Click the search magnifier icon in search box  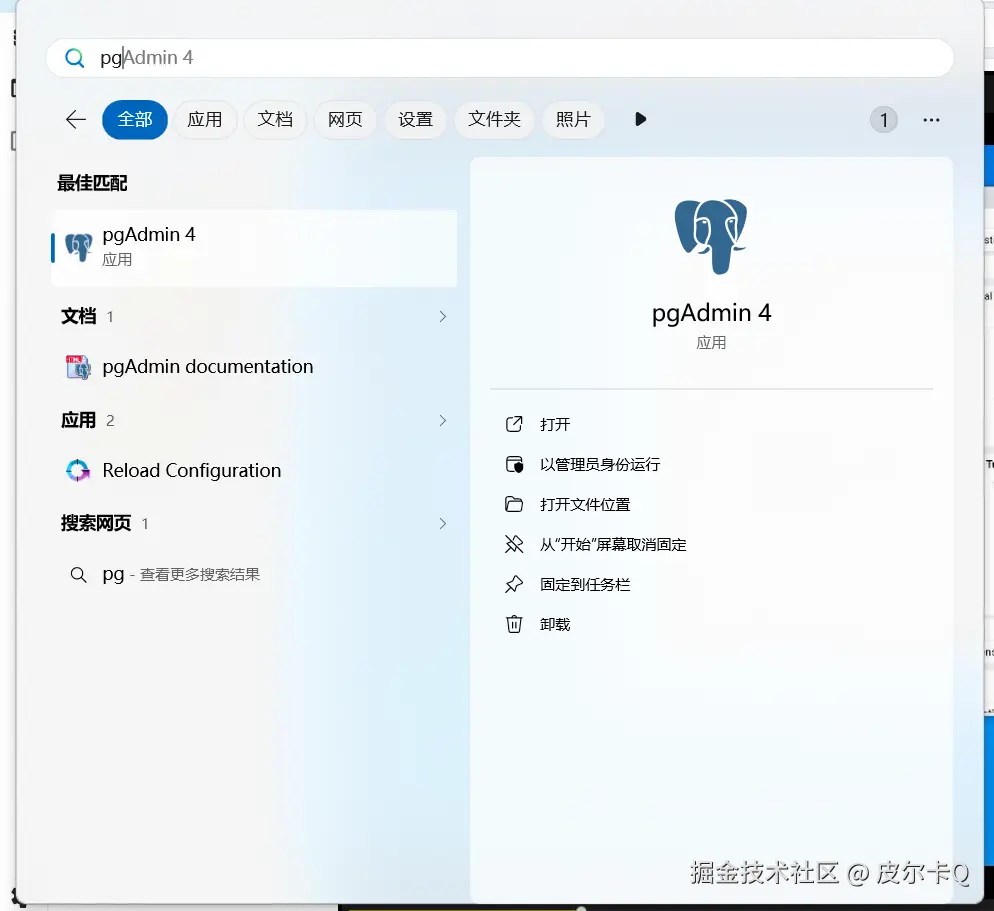point(74,58)
